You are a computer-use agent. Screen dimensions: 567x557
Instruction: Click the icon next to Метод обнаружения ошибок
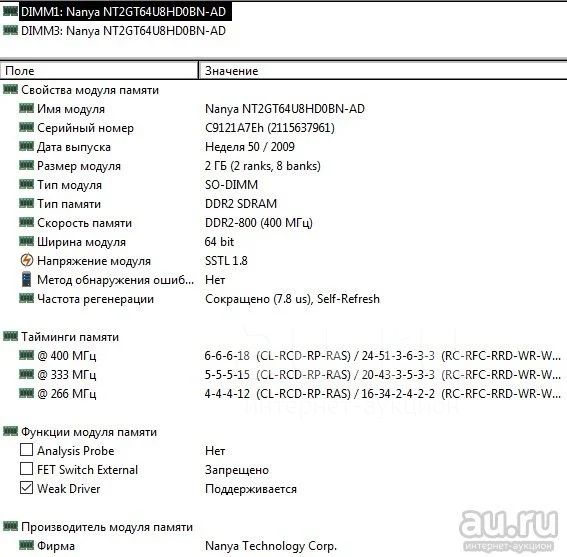click(x=26, y=280)
